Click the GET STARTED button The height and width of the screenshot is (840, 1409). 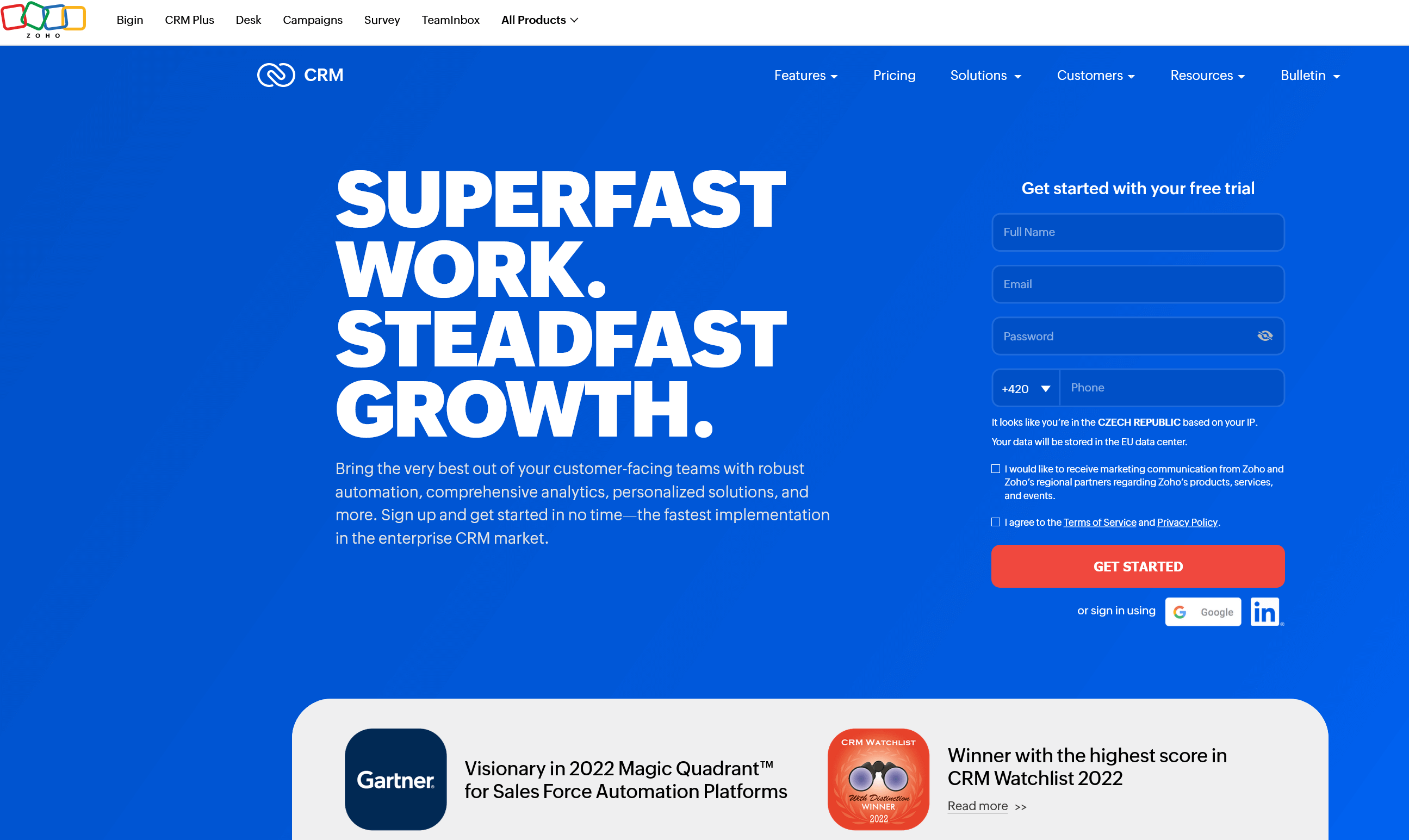click(x=1138, y=566)
